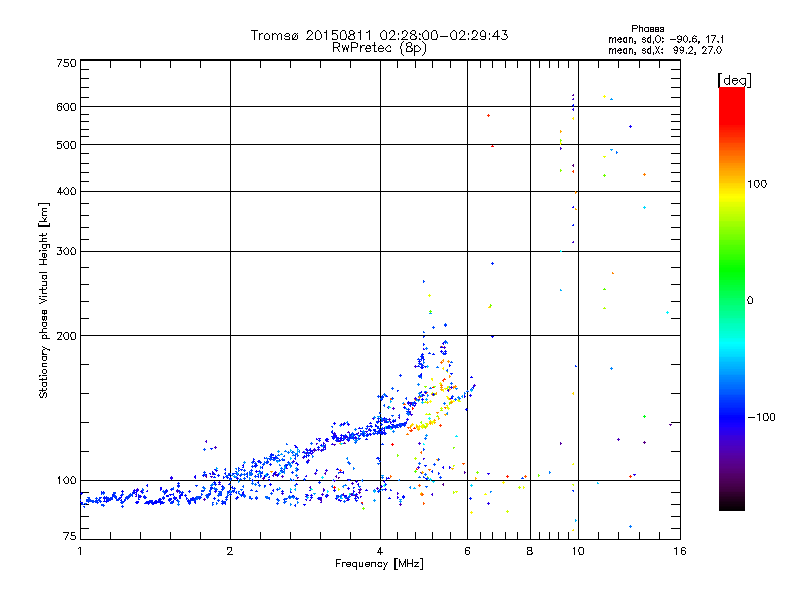
Task: Select the 'mean, sd,X: 99.2, 27.0' statistics line
Action: click(665, 51)
